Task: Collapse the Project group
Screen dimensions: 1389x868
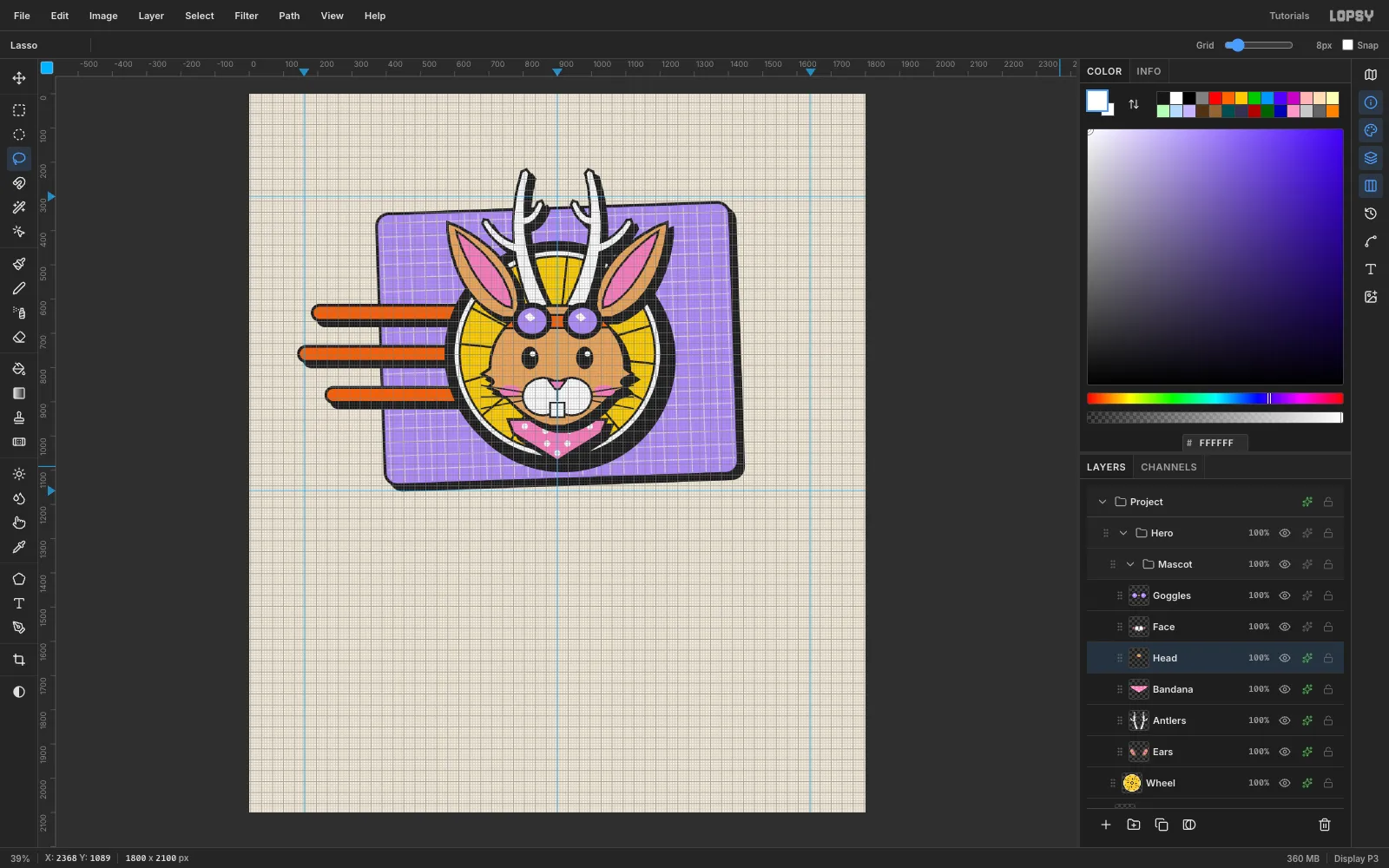Action: (1103, 502)
